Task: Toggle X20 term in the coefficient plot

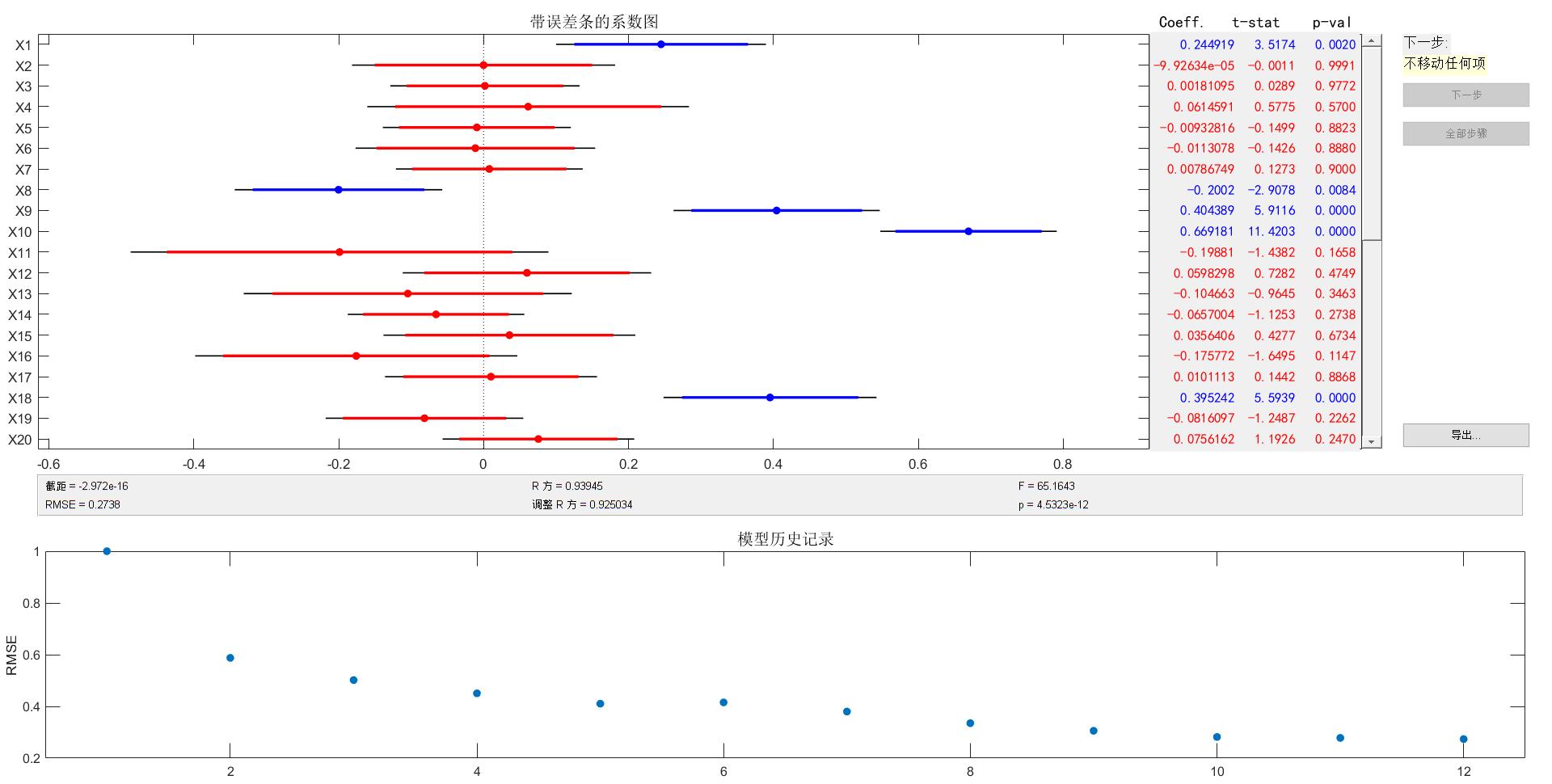Action: tap(540, 439)
